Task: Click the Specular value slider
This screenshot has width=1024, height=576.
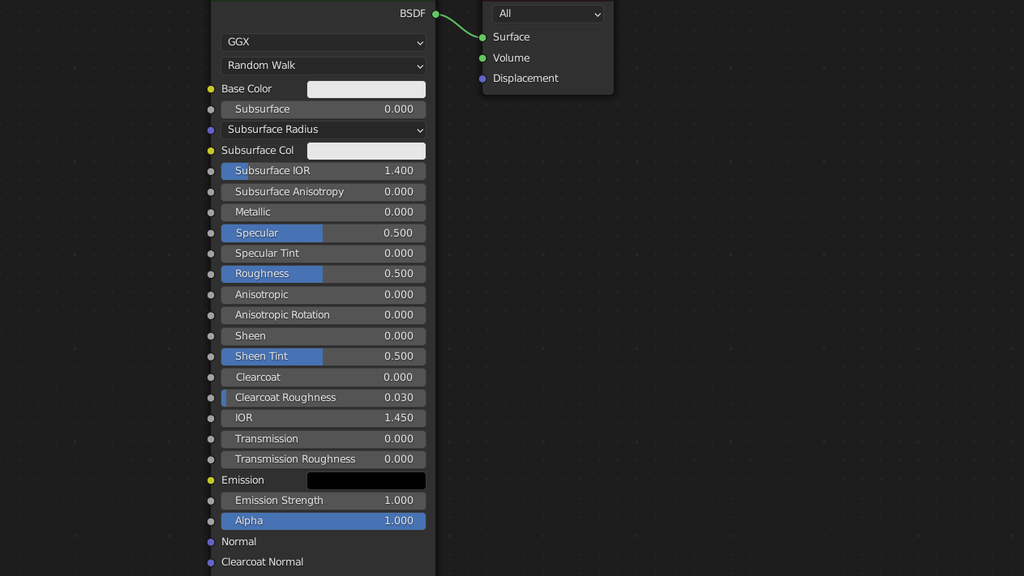Action: [x=322, y=232]
